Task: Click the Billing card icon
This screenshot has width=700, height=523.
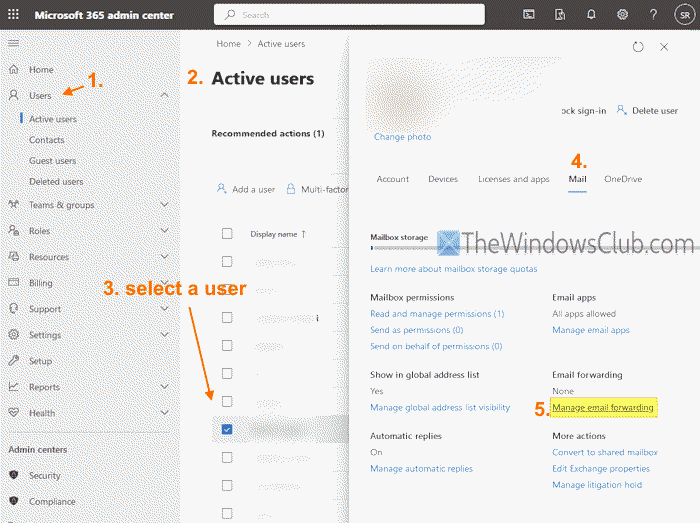Action: tap(14, 282)
